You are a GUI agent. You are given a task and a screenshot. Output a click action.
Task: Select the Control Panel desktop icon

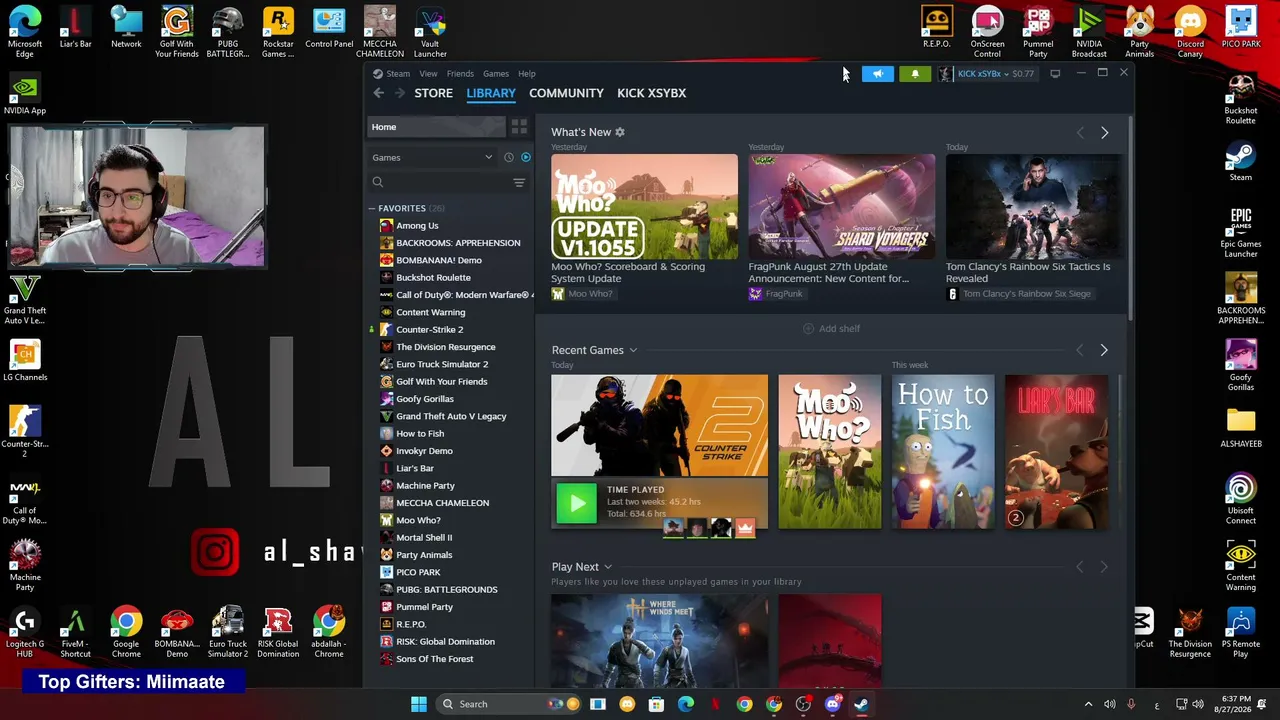tap(329, 27)
